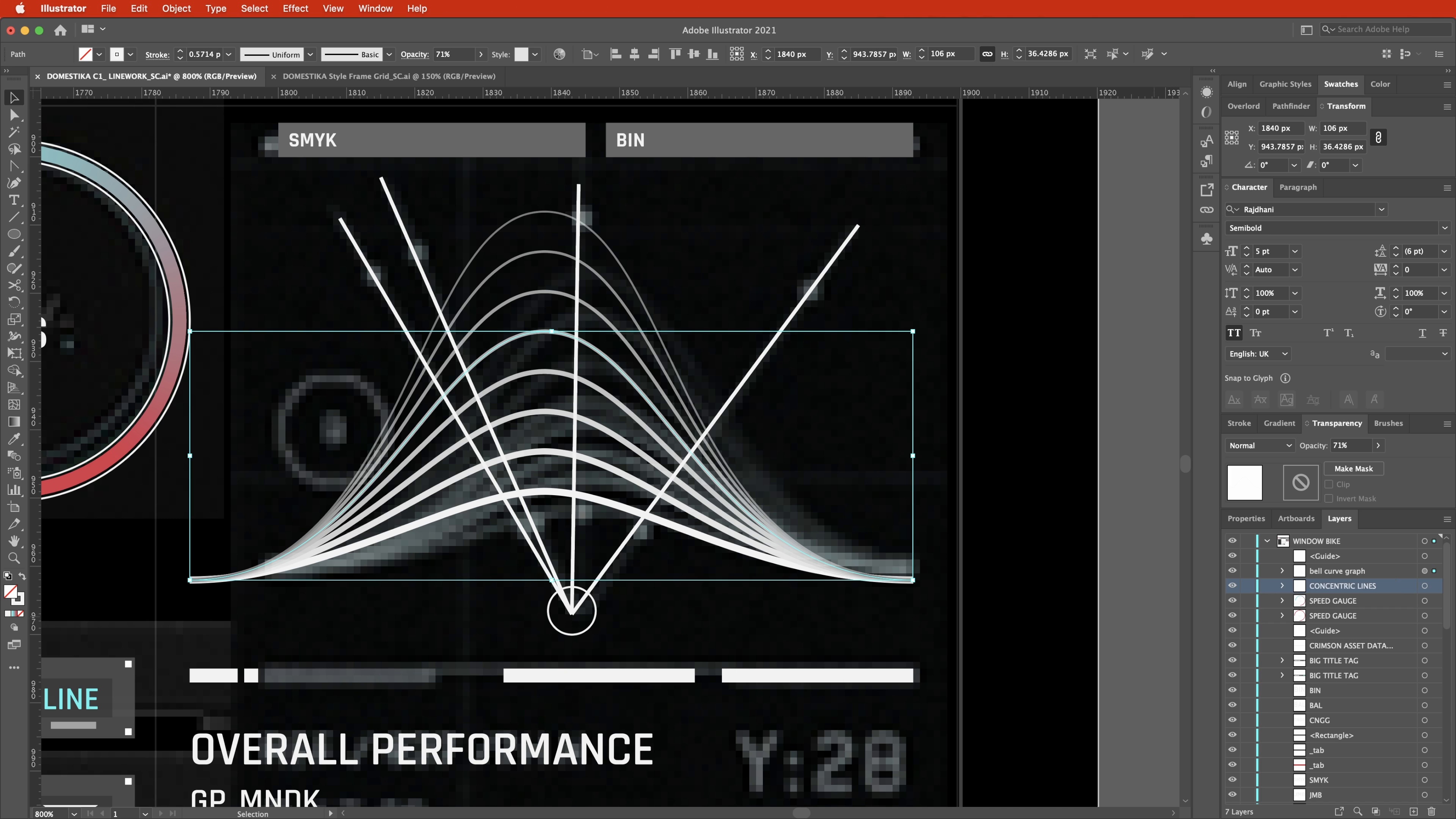The height and width of the screenshot is (819, 1456).
Task: Open the Rajdhani font family dropdown
Action: 1381,210
